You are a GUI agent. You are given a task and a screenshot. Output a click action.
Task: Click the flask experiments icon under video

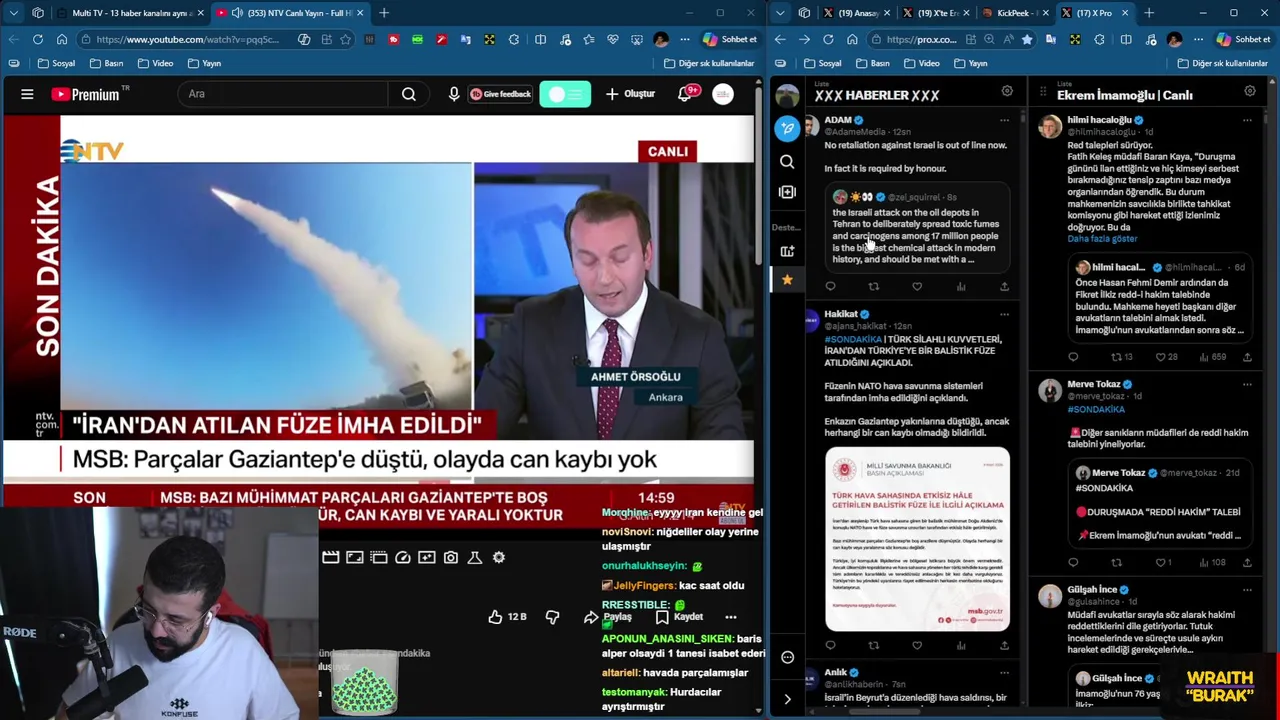(x=475, y=557)
